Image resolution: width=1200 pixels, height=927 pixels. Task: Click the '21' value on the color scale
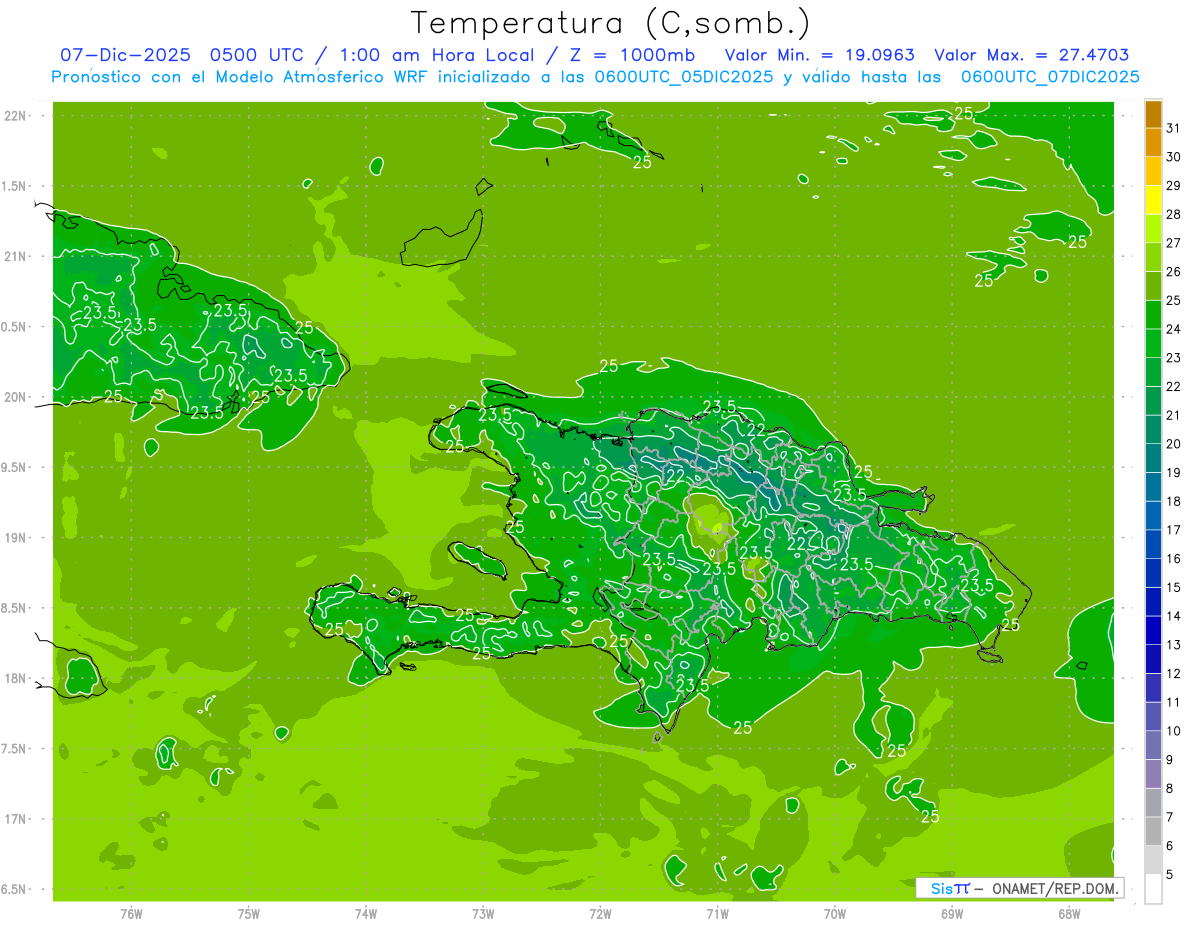[x=1174, y=415]
